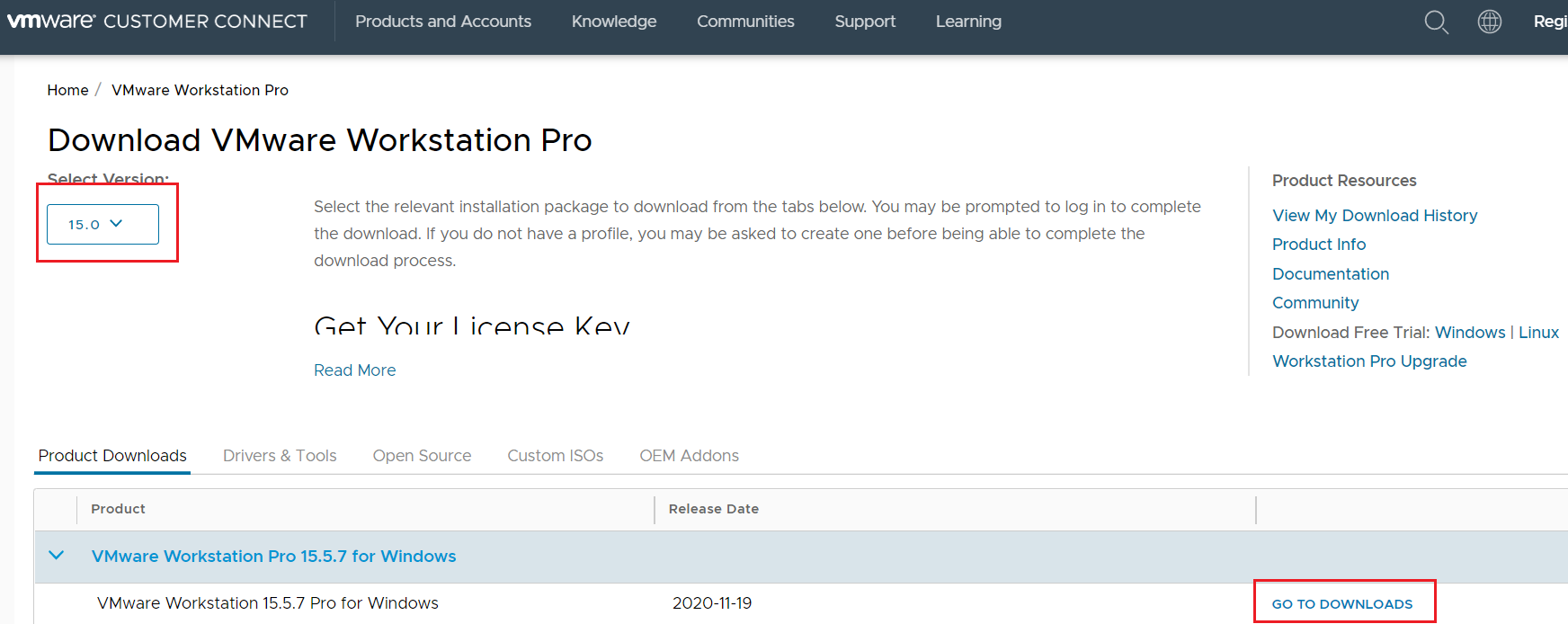This screenshot has width=1568, height=624.
Task: Switch to Drivers & Tools tab
Action: click(280, 456)
